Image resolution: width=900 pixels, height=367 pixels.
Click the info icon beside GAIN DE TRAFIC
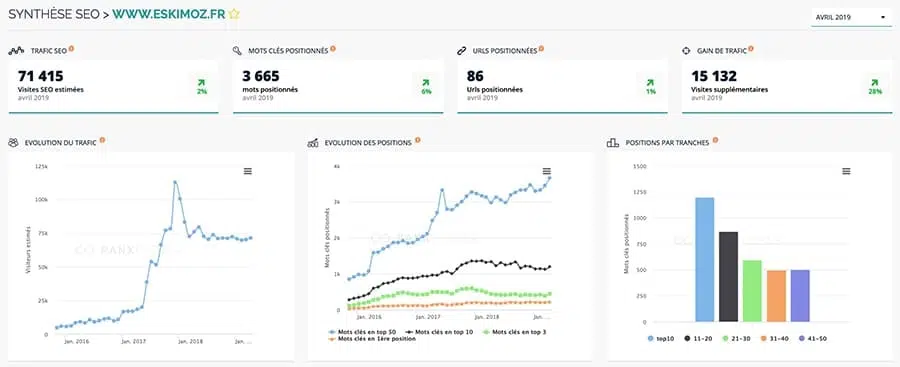751,49
